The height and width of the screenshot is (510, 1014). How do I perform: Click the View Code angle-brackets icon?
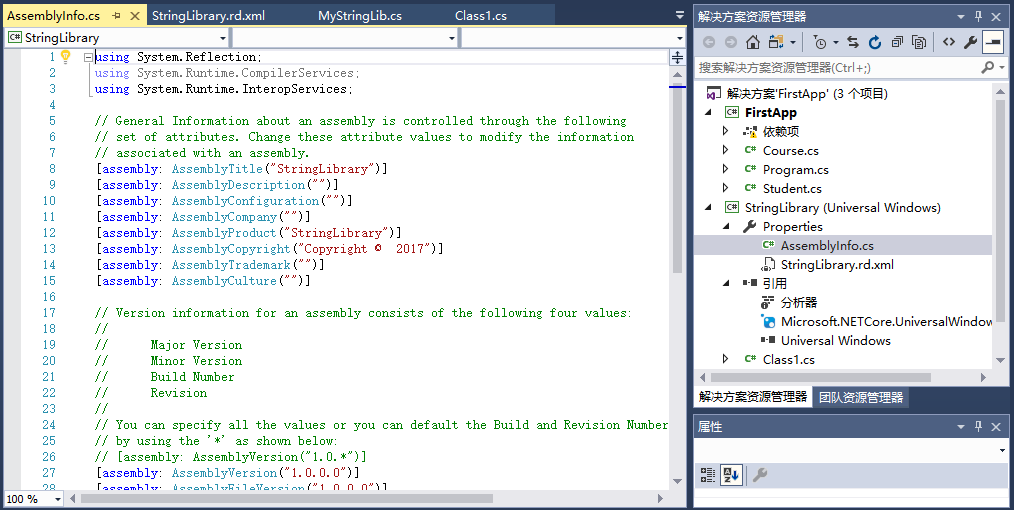[948, 42]
